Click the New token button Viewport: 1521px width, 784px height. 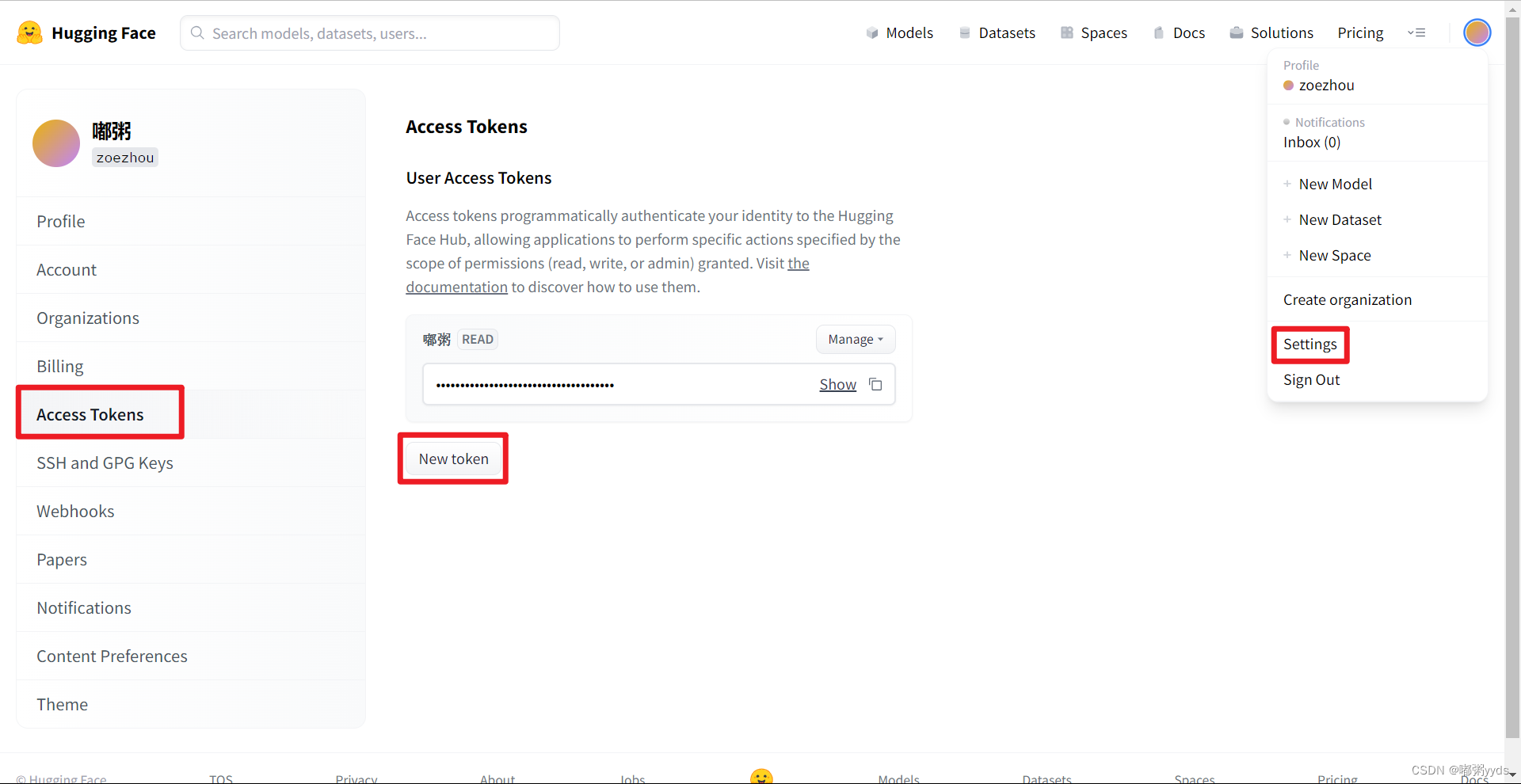(453, 459)
